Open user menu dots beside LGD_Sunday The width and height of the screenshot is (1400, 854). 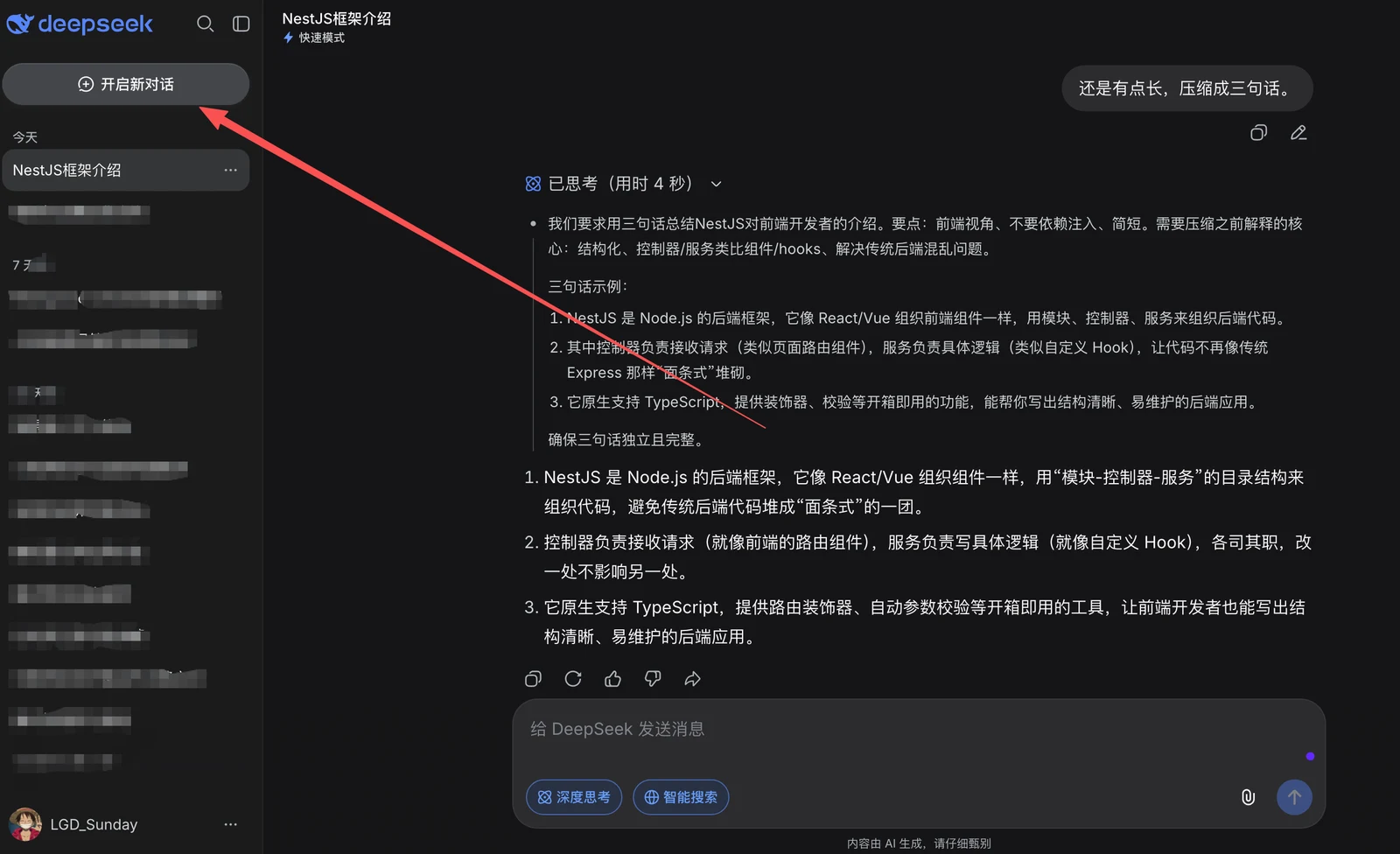click(x=230, y=824)
